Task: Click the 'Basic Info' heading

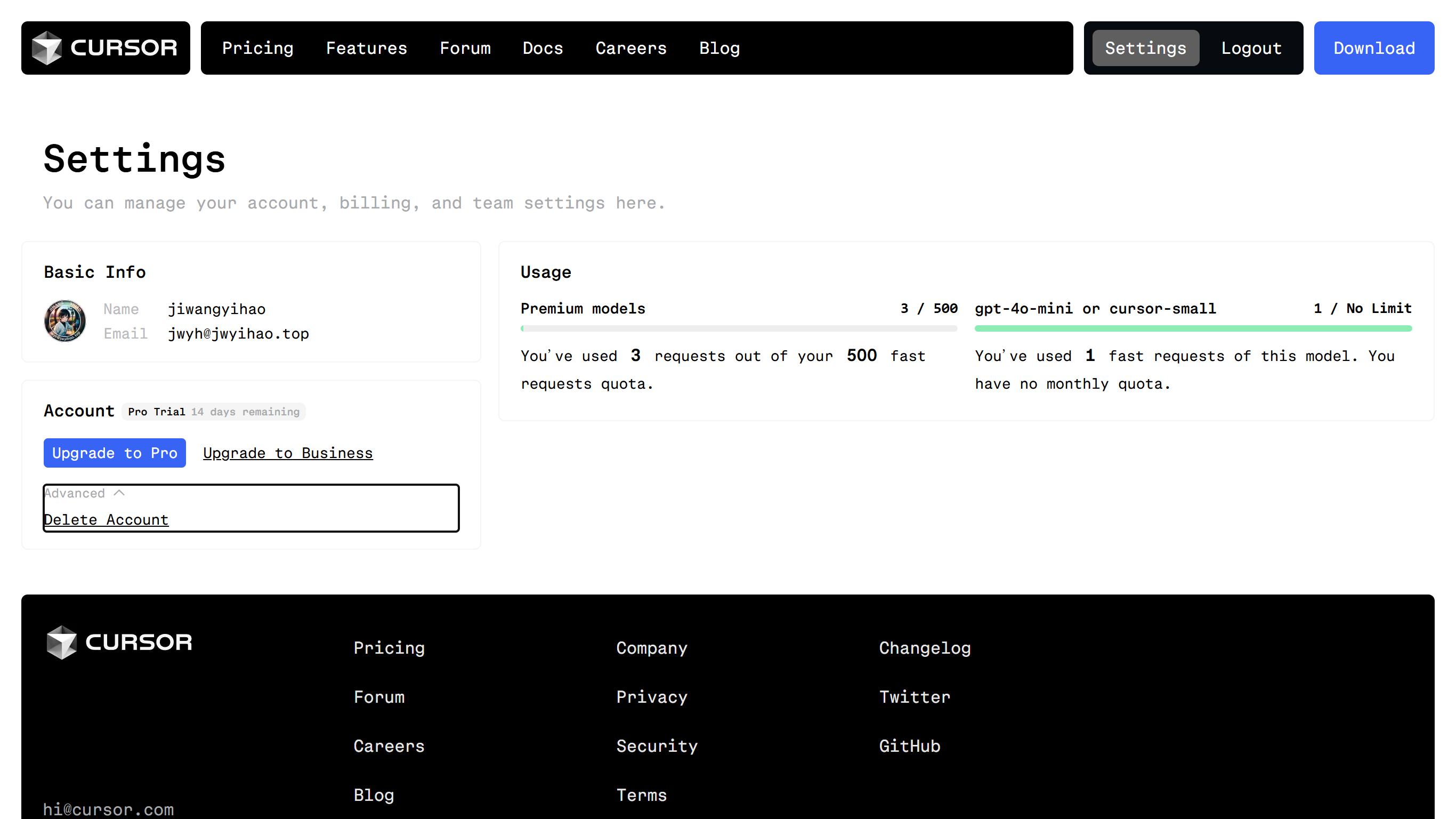Action: point(95,272)
